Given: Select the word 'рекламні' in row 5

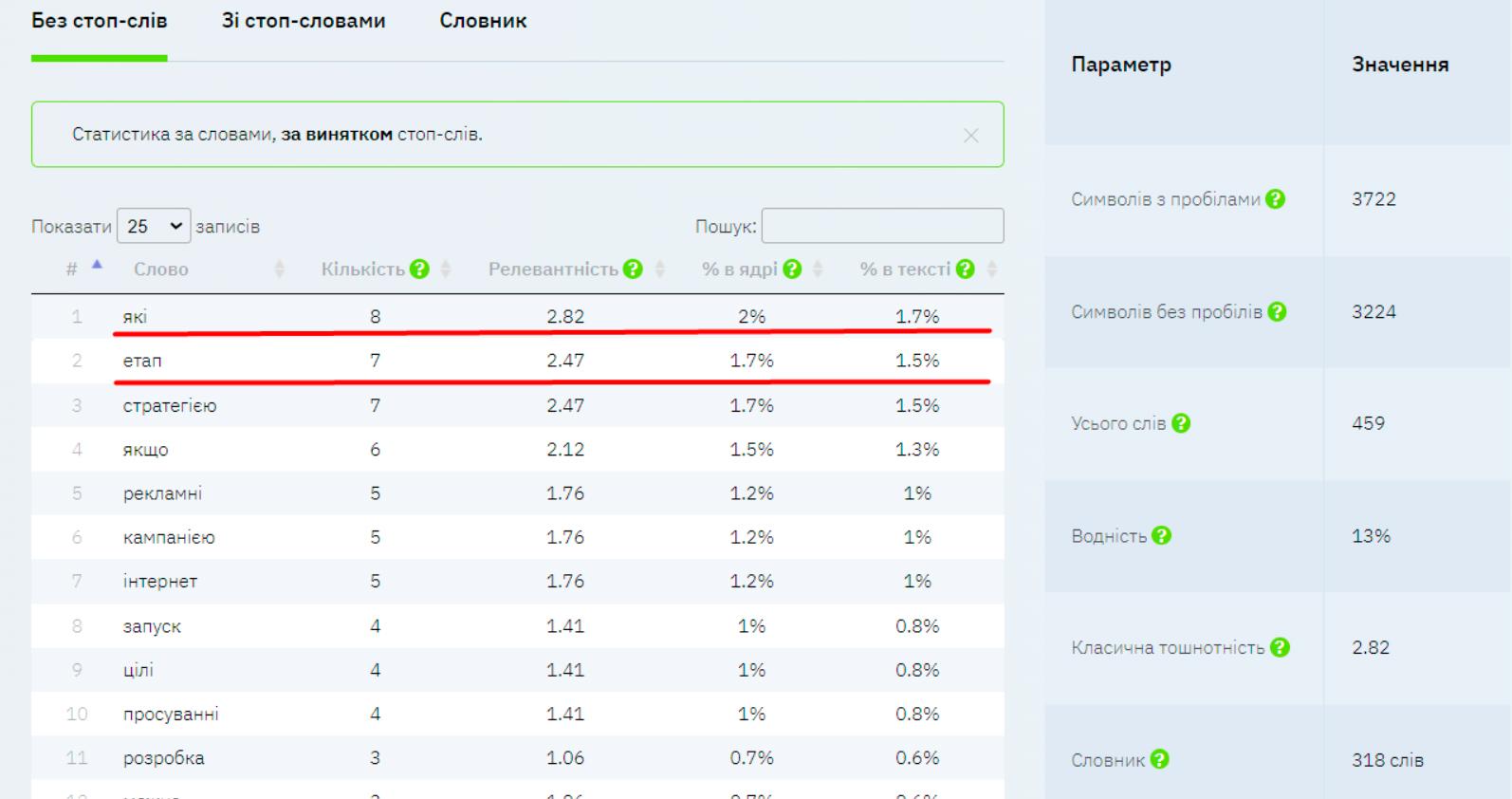Looking at the screenshot, I should (x=162, y=493).
